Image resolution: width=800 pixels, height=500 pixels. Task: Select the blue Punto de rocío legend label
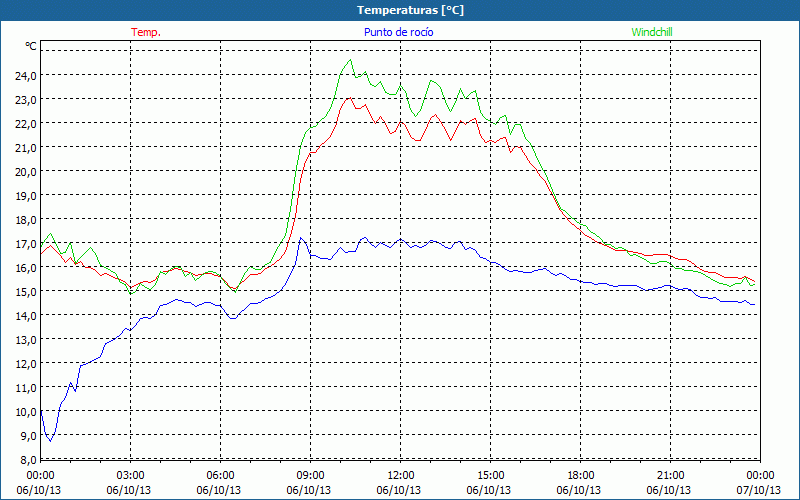[398, 32]
